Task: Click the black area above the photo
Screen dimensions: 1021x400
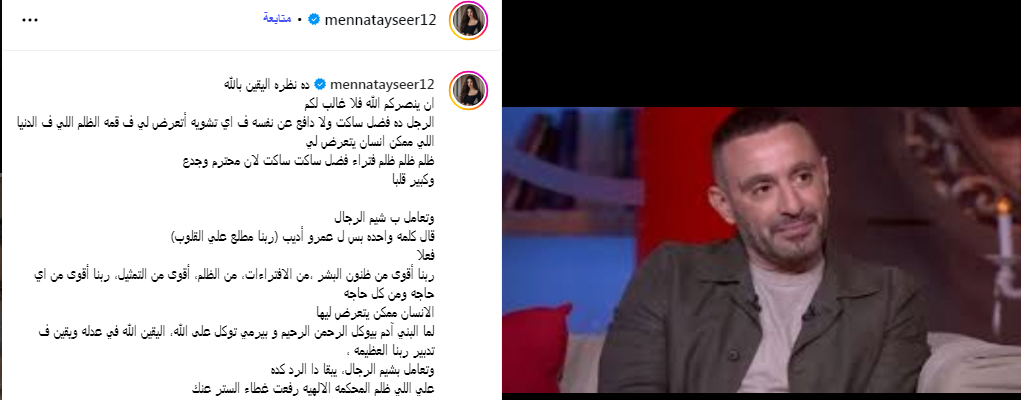Action: (x=762, y=53)
